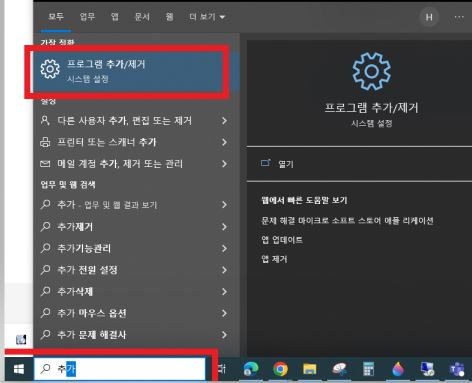Viewport: 472px width, 383px height.
Task: Open the Snipping Tool taskbar icon
Action: pyautogui.click(x=339, y=369)
